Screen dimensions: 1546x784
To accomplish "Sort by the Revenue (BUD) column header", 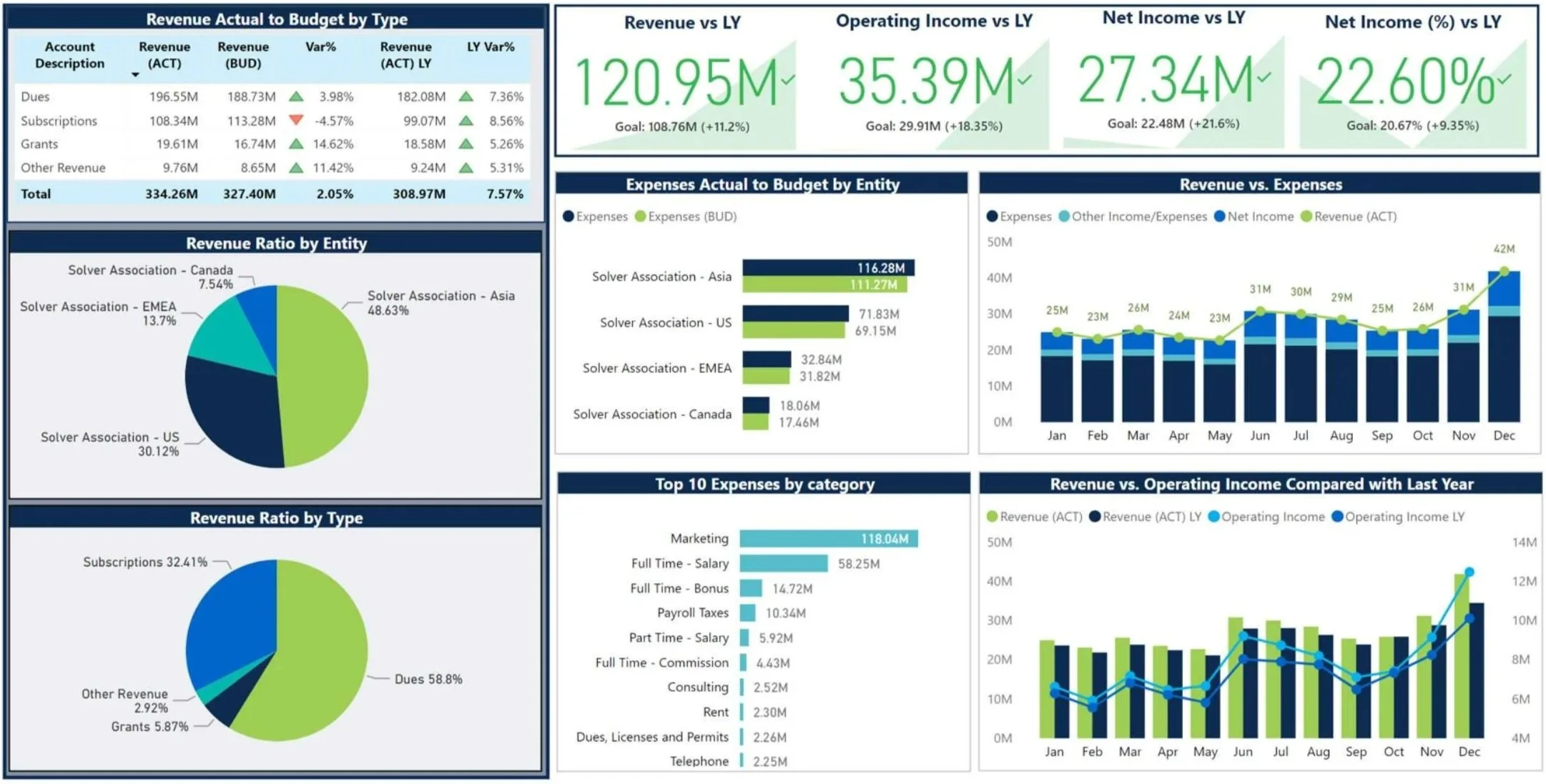I will click(243, 55).
